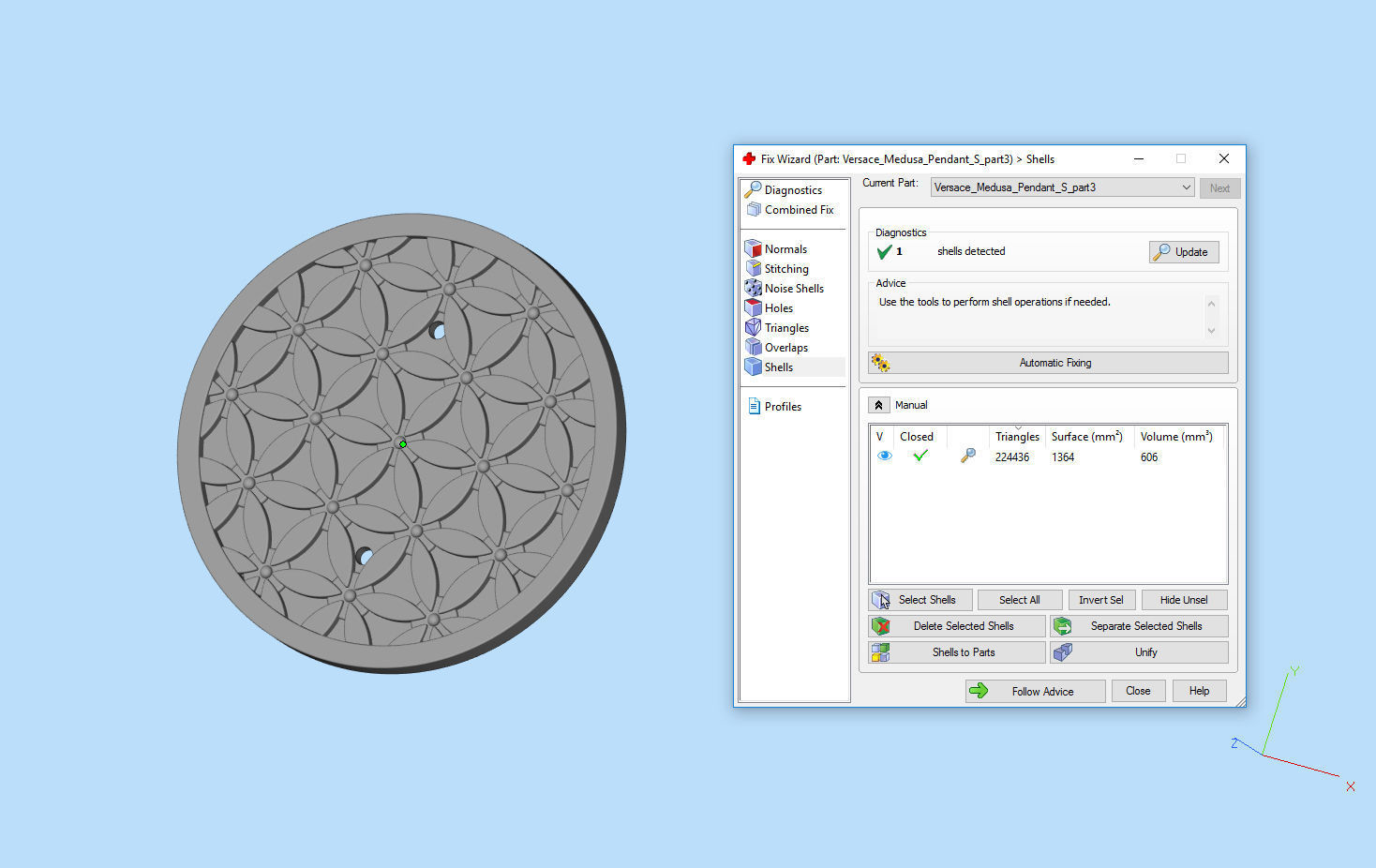Image resolution: width=1376 pixels, height=868 pixels.
Task: Go to the Stitching page
Action: (x=786, y=269)
